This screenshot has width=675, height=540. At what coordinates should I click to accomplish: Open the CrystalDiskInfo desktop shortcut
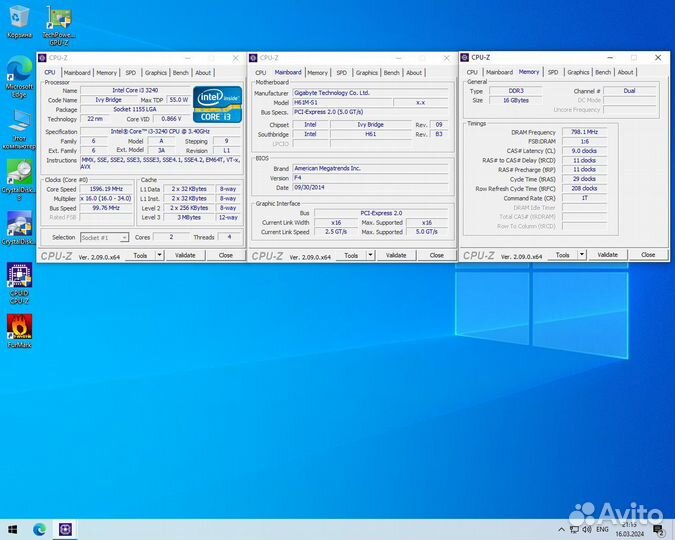(19, 181)
